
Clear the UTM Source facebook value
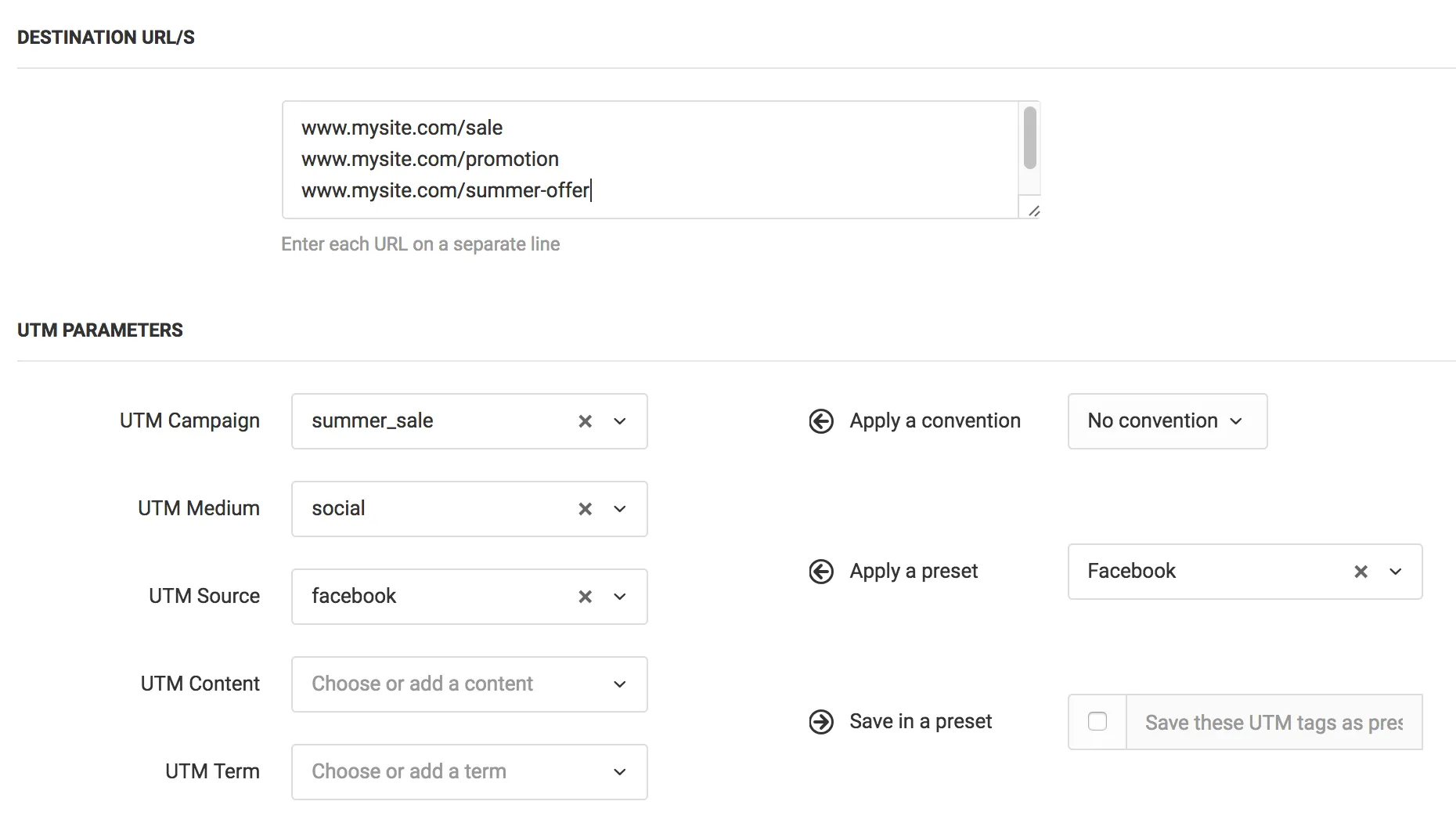[585, 597]
